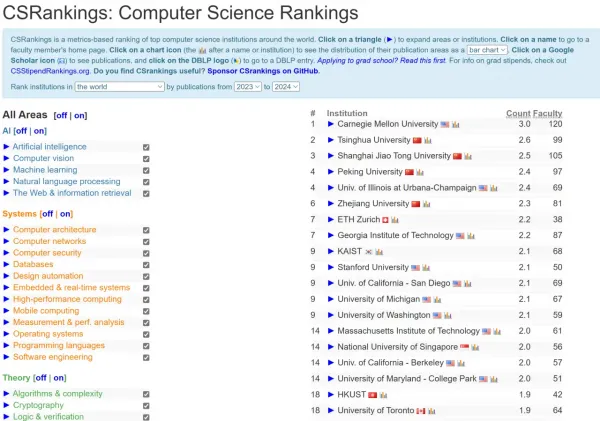
Task: Open chart icon for Univ. of California - Berkeley
Action: point(461,363)
